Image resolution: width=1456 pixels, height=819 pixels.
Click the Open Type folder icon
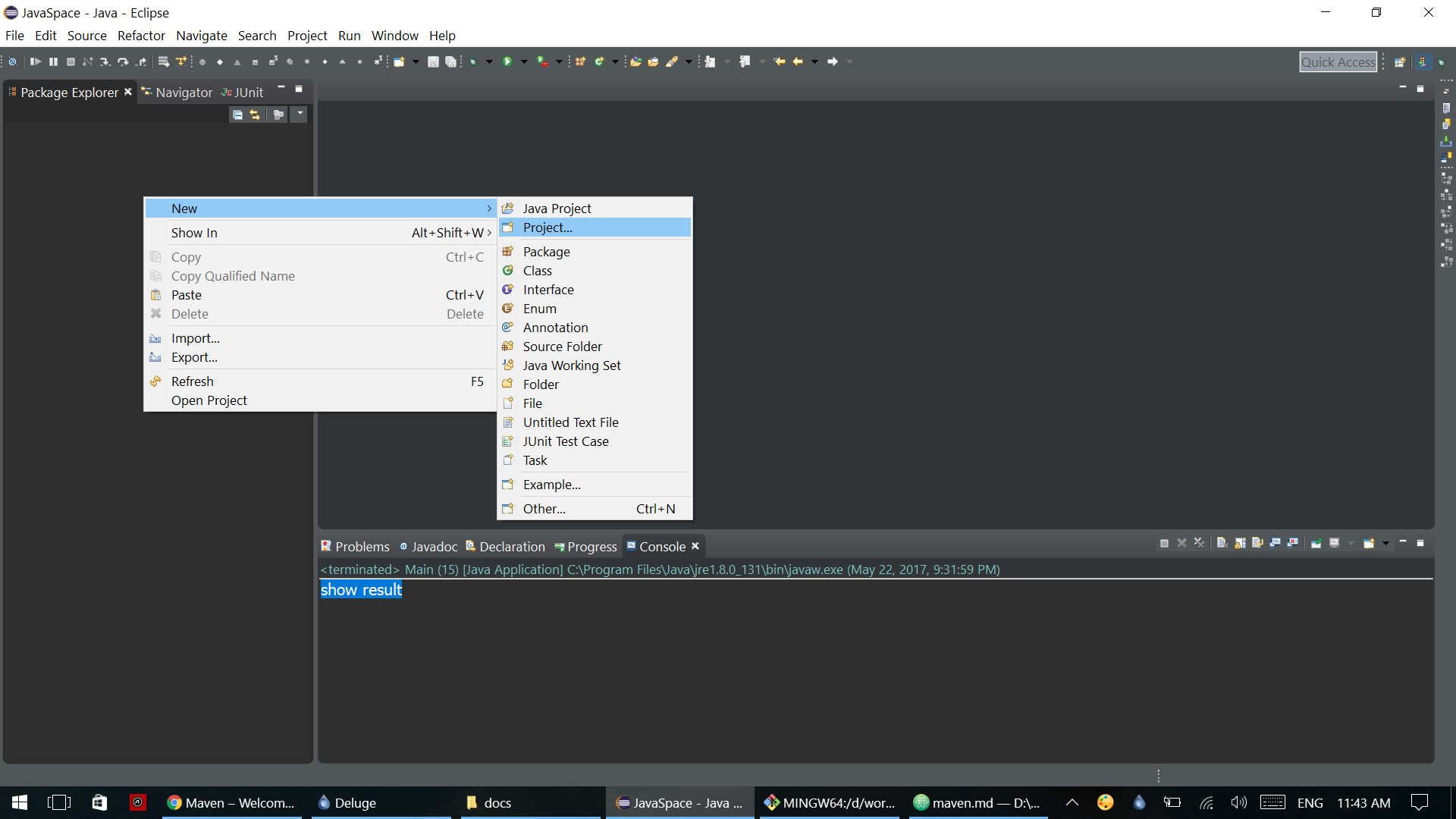635,61
